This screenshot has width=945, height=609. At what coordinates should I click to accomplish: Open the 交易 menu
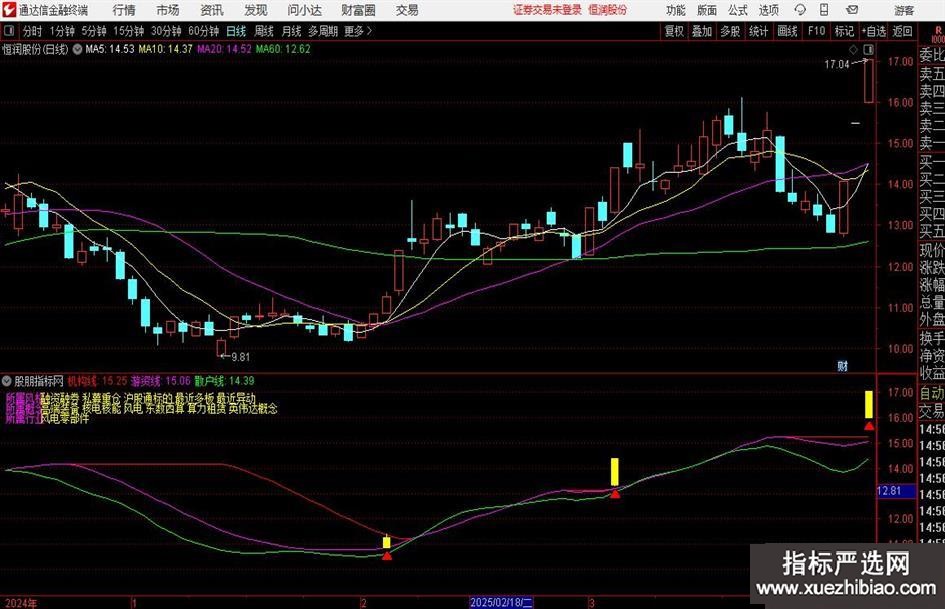tap(407, 10)
